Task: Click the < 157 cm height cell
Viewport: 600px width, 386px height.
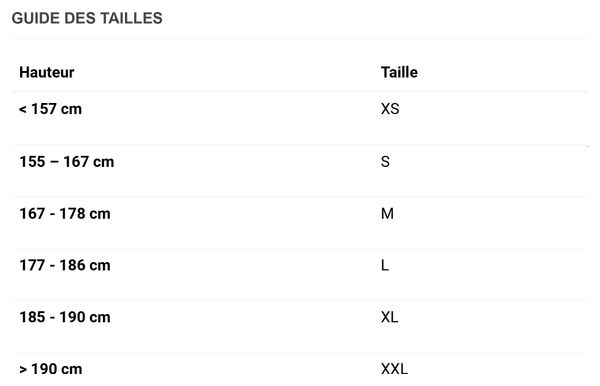Action: coord(51,109)
